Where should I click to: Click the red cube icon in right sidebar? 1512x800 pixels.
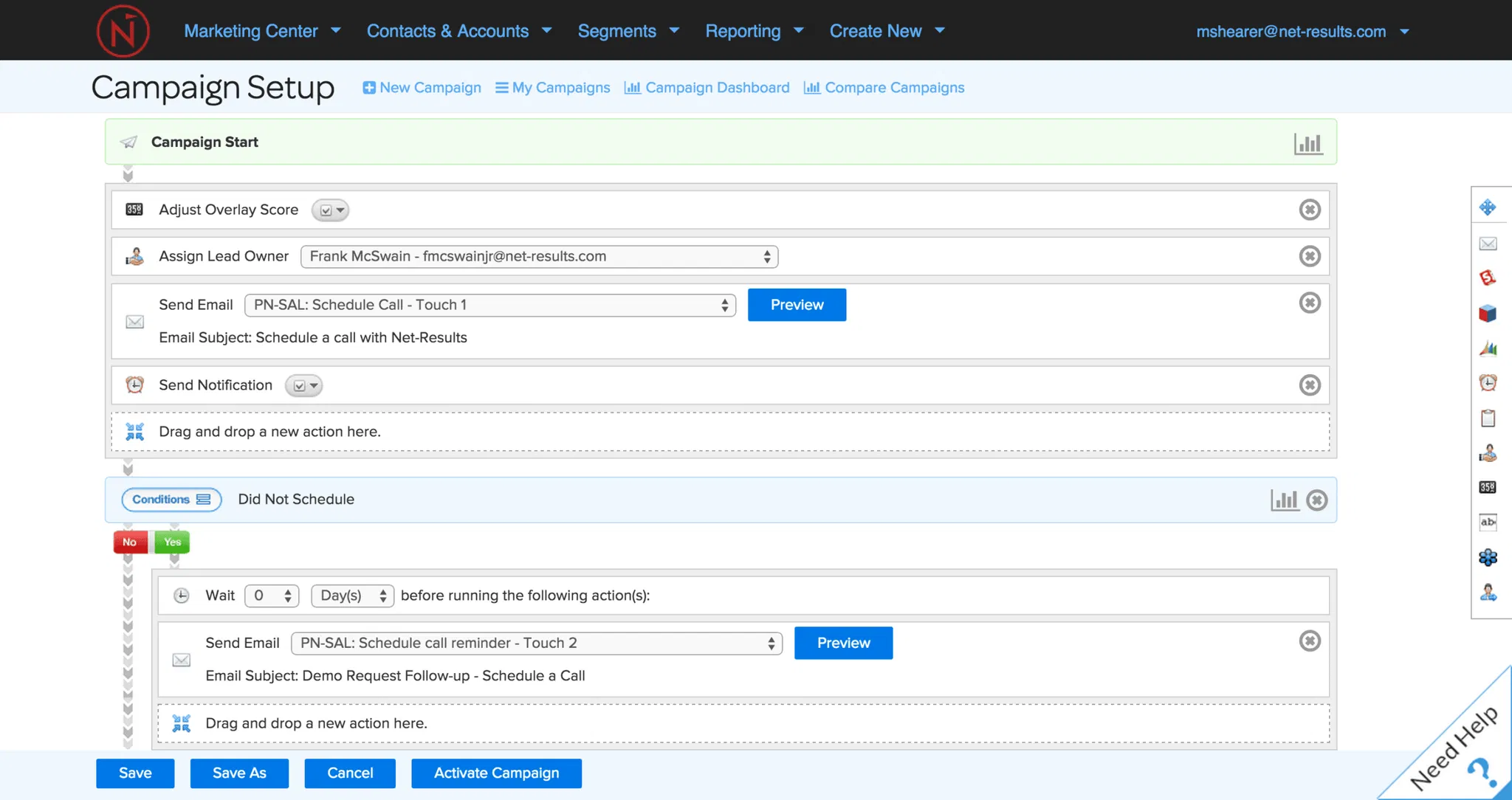point(1488,314)
